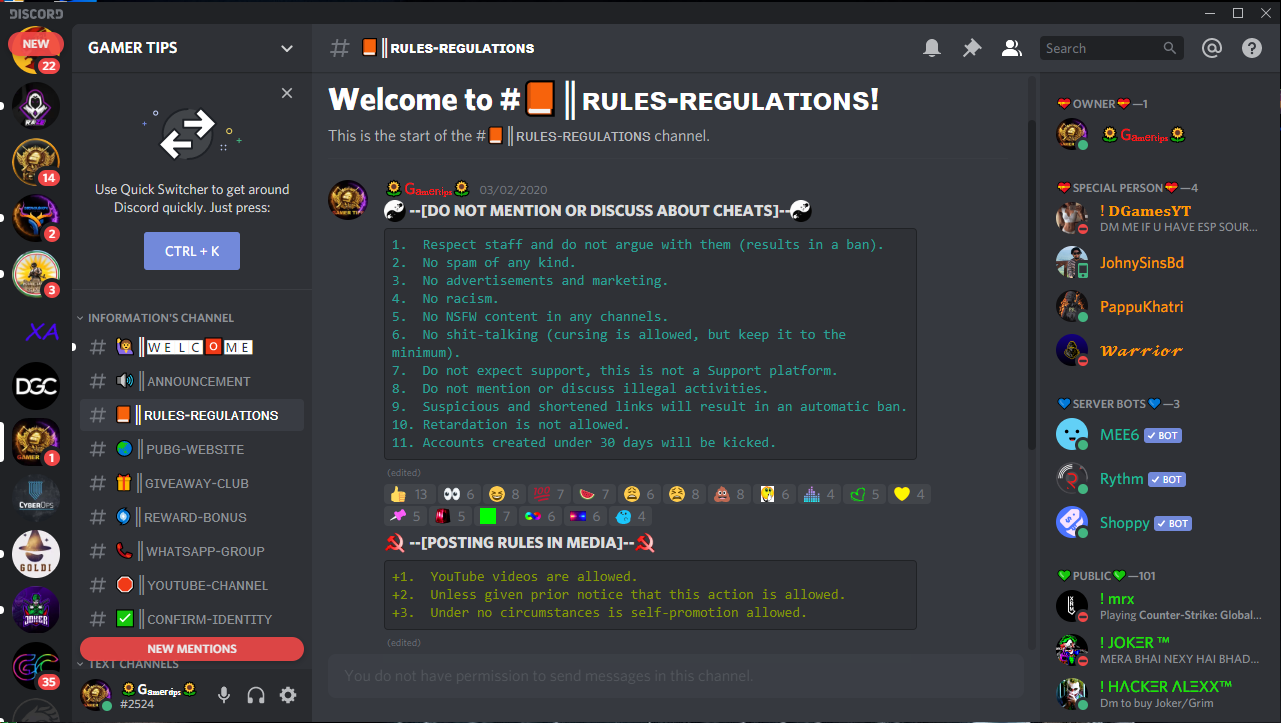Switch to the CyberOps server

[x=36, y=498]
